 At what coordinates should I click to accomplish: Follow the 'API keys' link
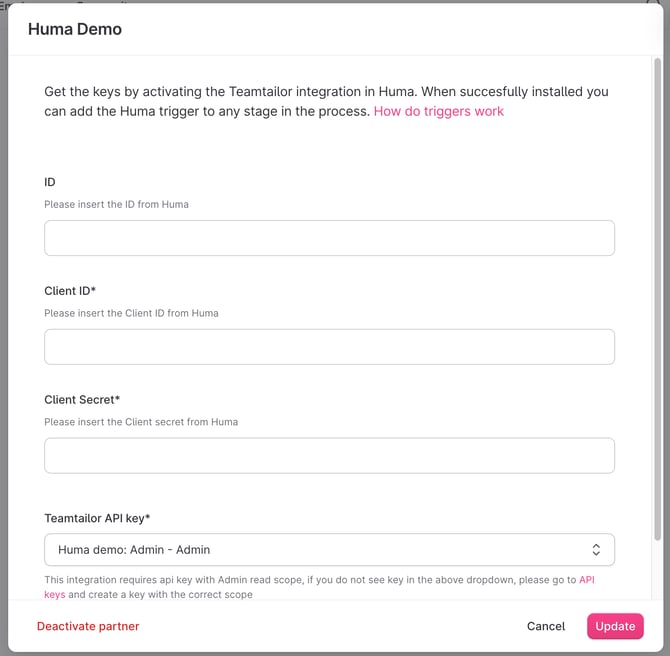pos(586,580)
